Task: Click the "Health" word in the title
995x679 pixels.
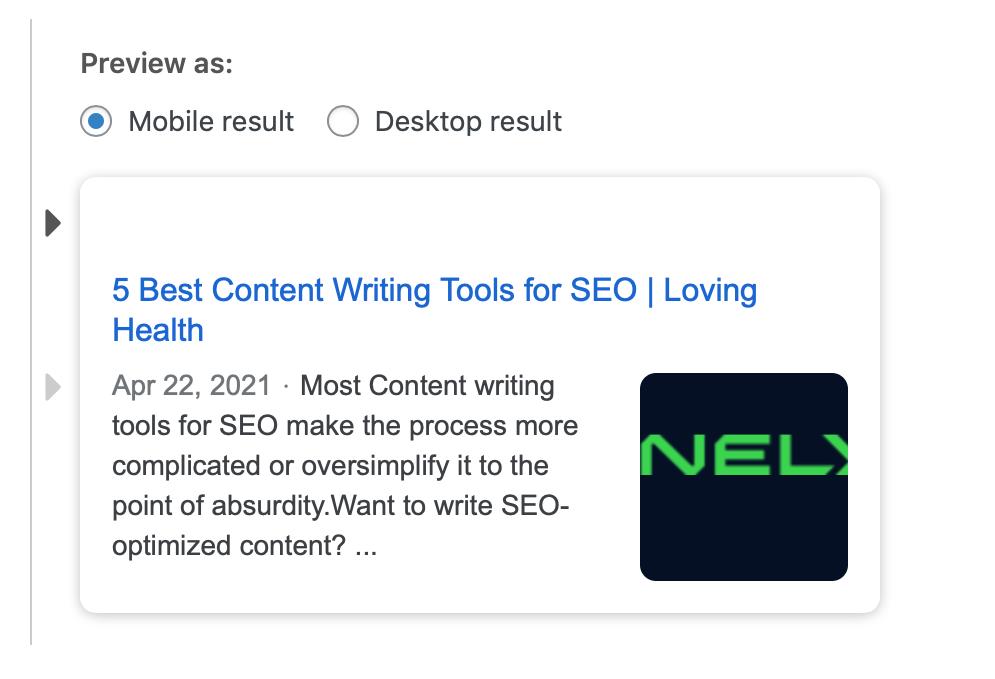Action: 158,331
